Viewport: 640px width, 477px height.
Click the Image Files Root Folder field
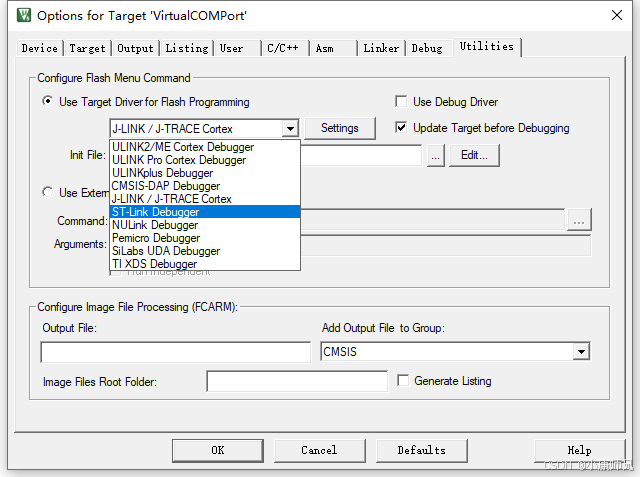point(297,381)
